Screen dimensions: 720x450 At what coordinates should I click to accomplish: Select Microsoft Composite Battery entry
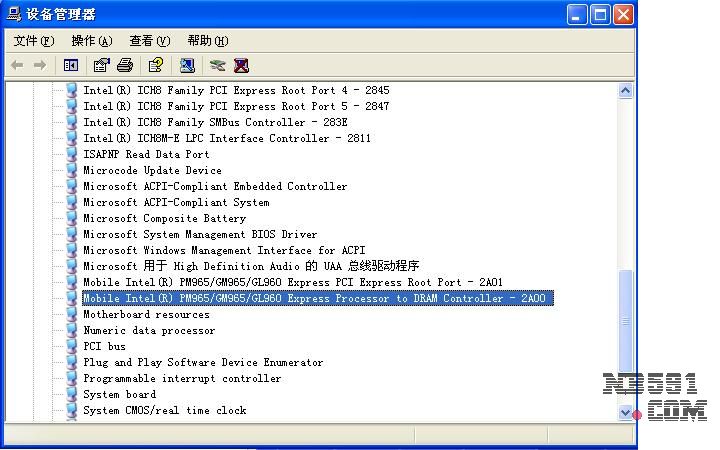point(164,218)
